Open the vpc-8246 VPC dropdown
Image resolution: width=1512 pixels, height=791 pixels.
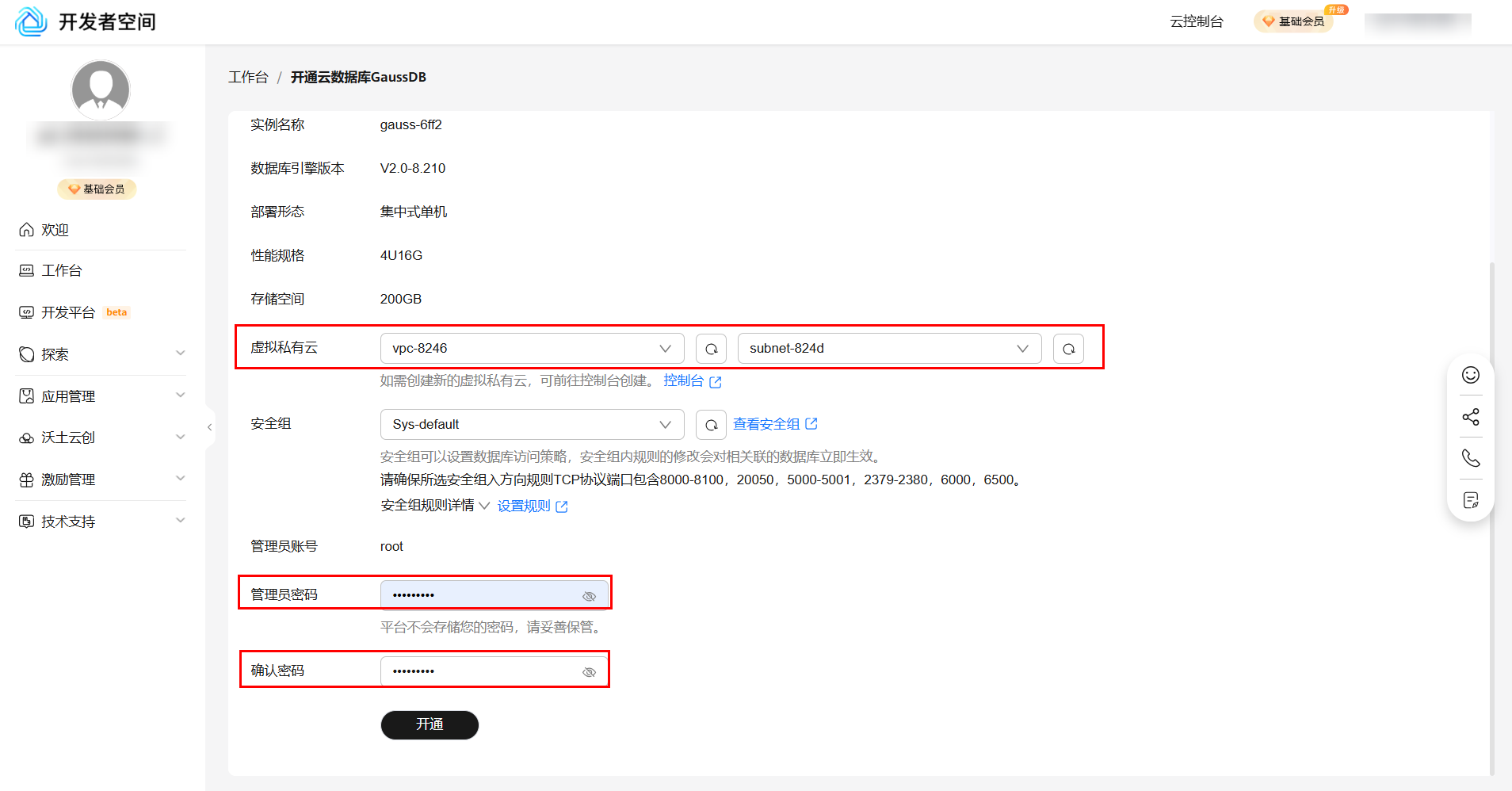[532, 349]
